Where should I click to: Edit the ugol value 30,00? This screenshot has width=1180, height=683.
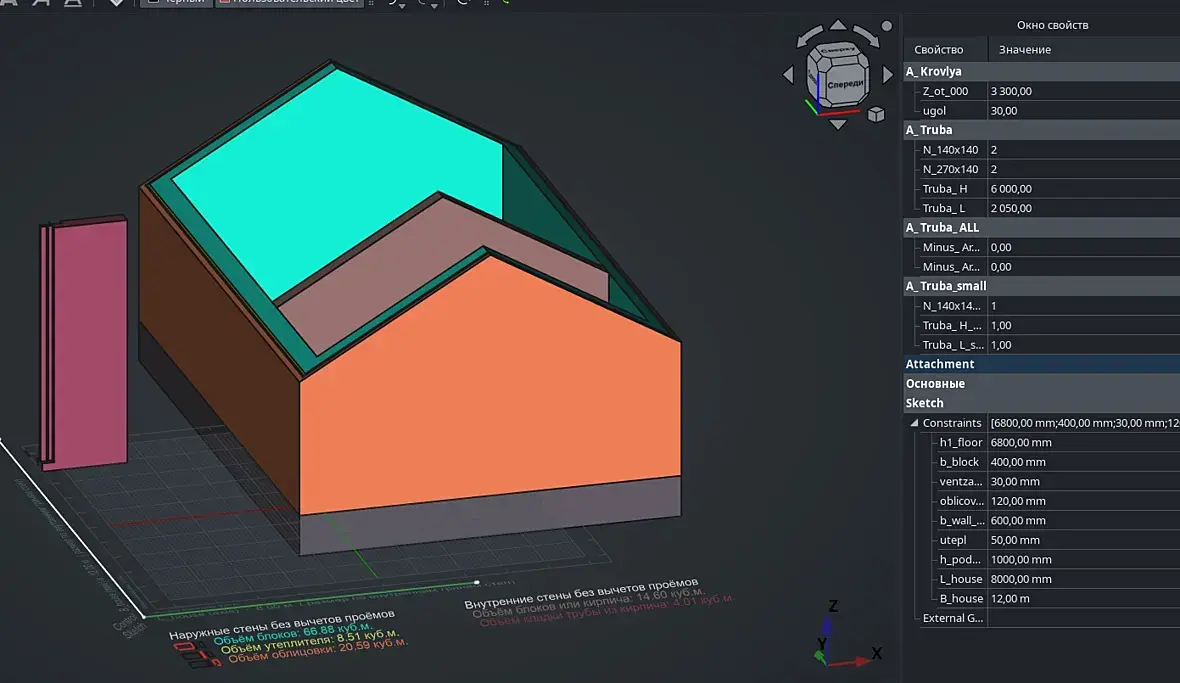coord(1084,111)
